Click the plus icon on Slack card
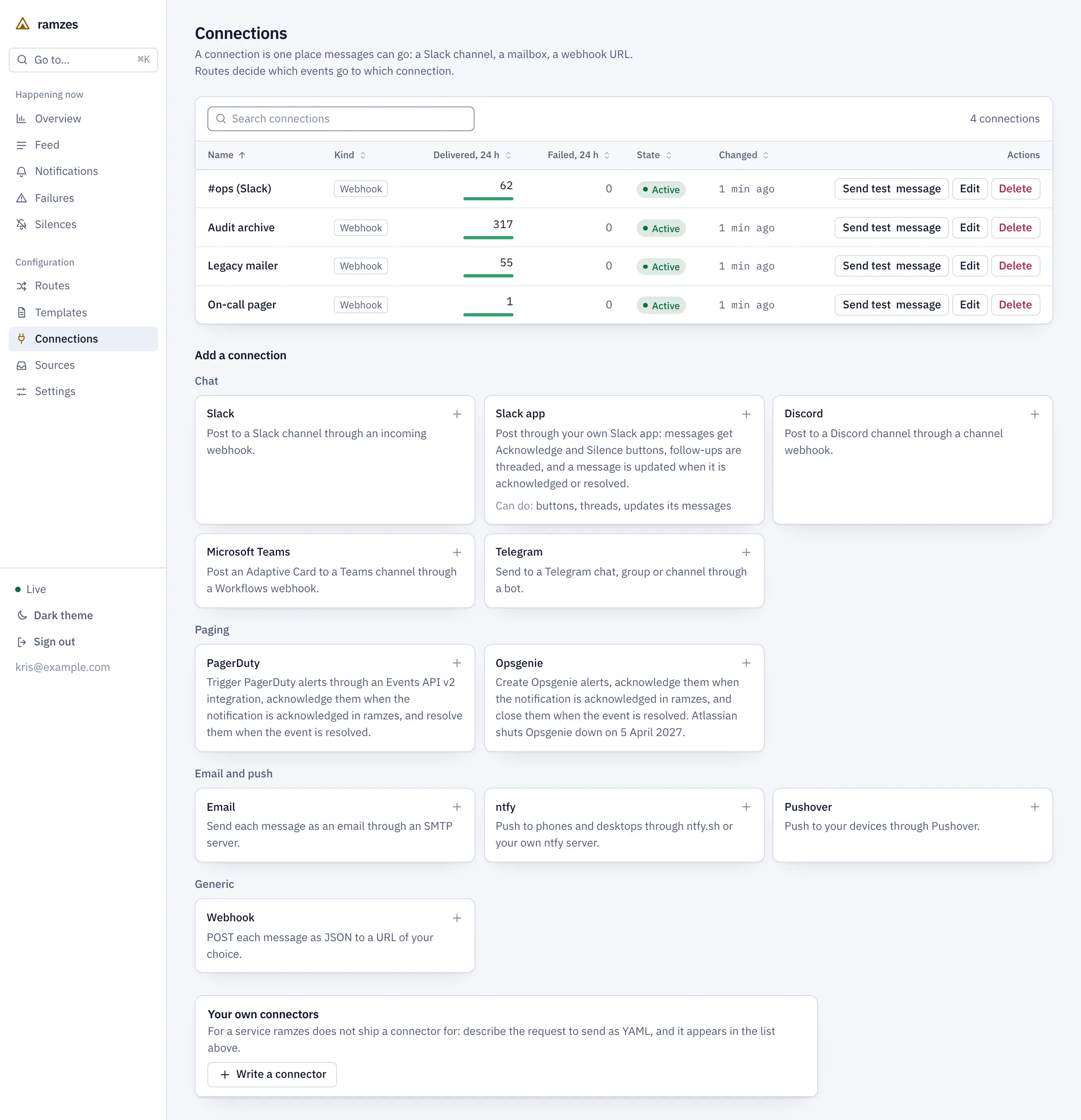Viewport: 1081px width, 1120px height. [457, 414]
